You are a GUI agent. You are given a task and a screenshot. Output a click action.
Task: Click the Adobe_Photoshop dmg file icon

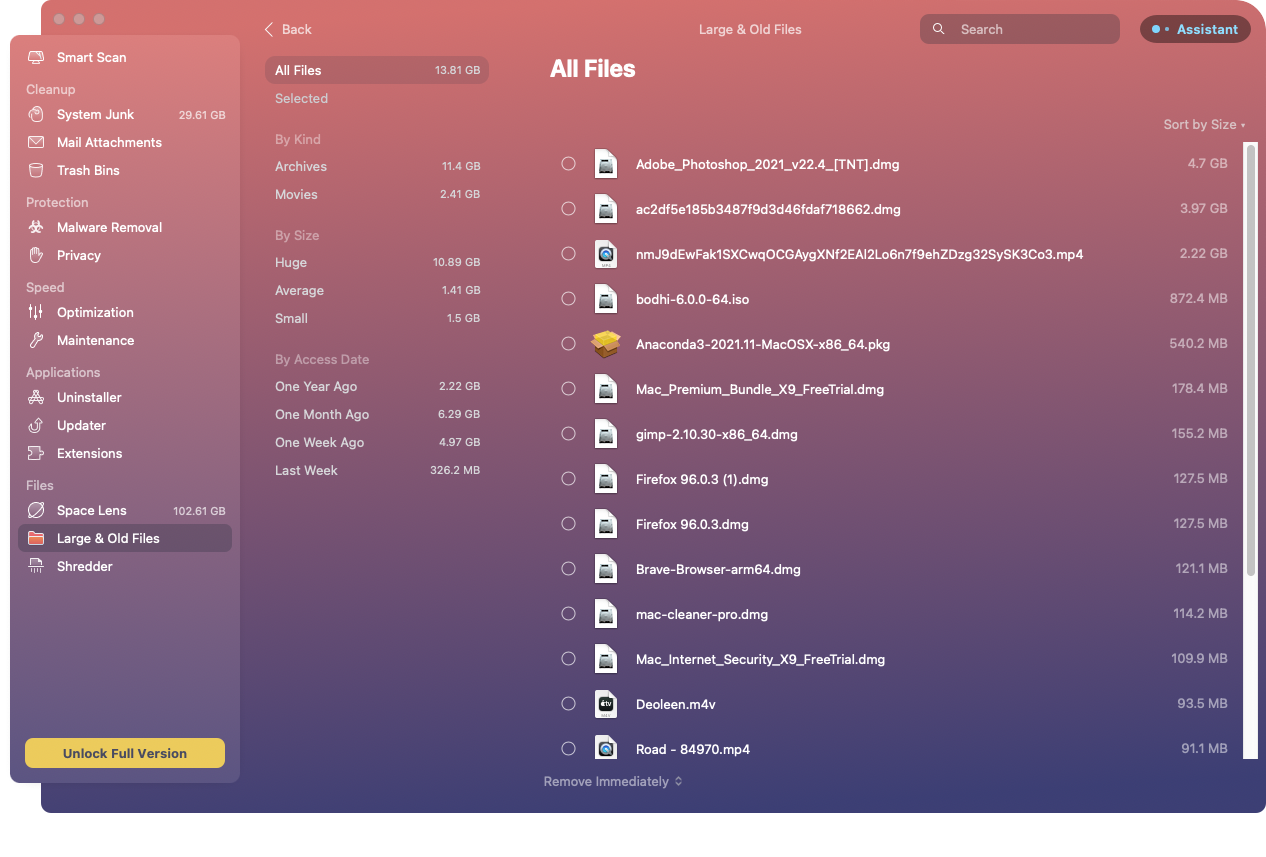(x=606, y=164)
